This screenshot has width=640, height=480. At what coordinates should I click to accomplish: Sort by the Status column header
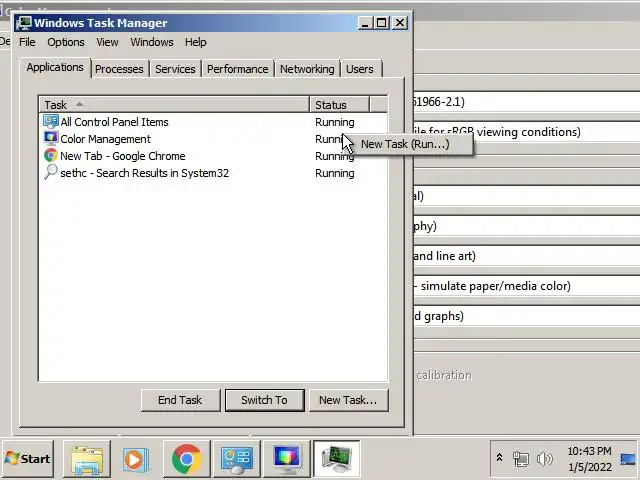[x=339, y=104]
